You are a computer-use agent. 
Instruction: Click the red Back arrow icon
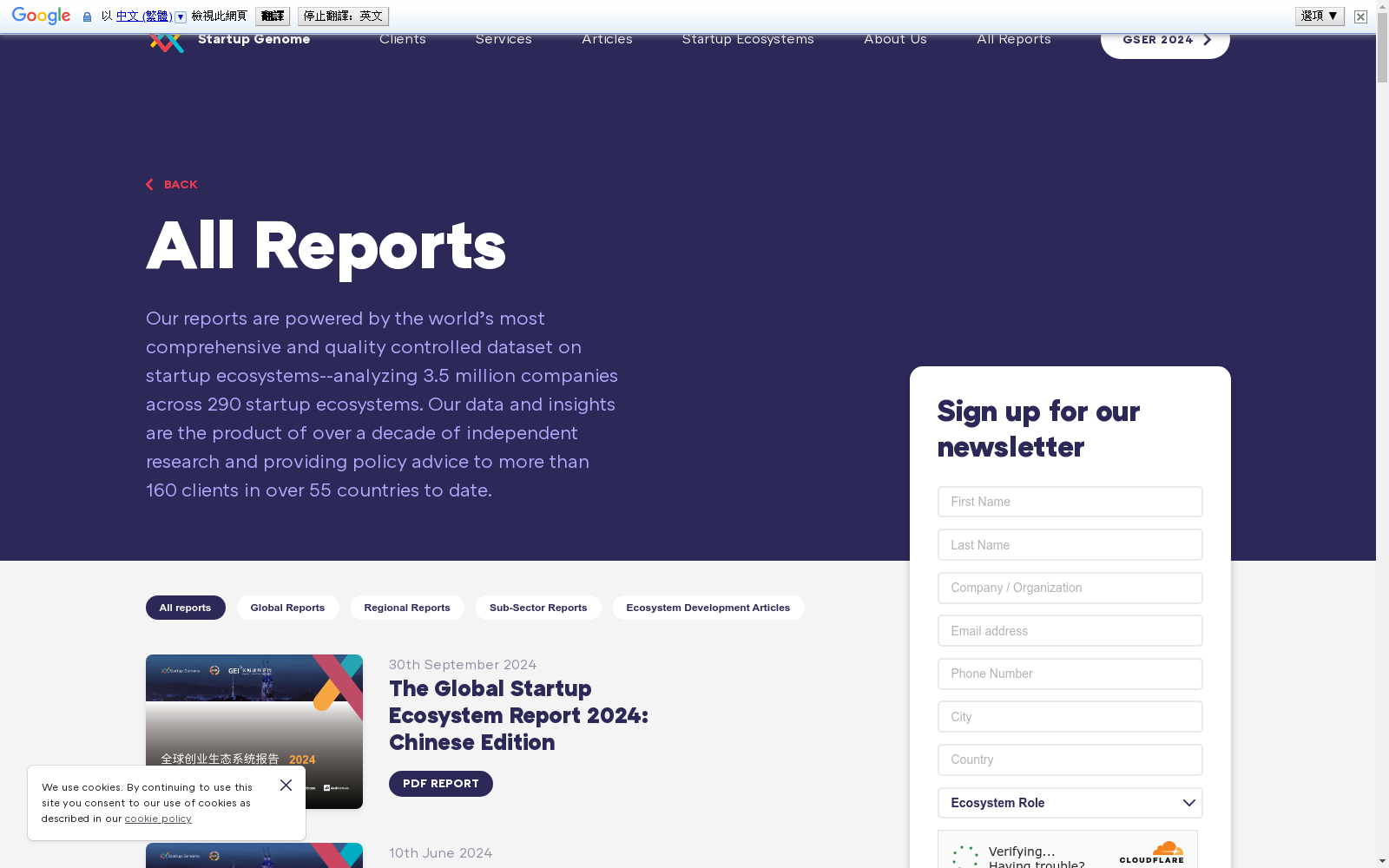(x=149, y=184)
